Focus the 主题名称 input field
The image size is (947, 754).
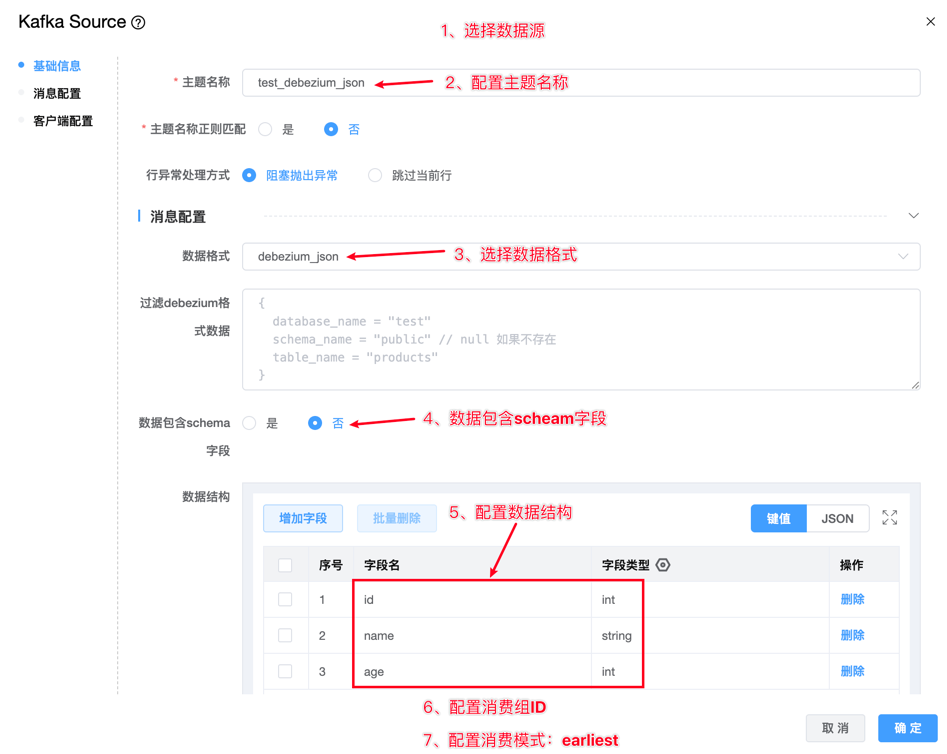coord(581,83)
